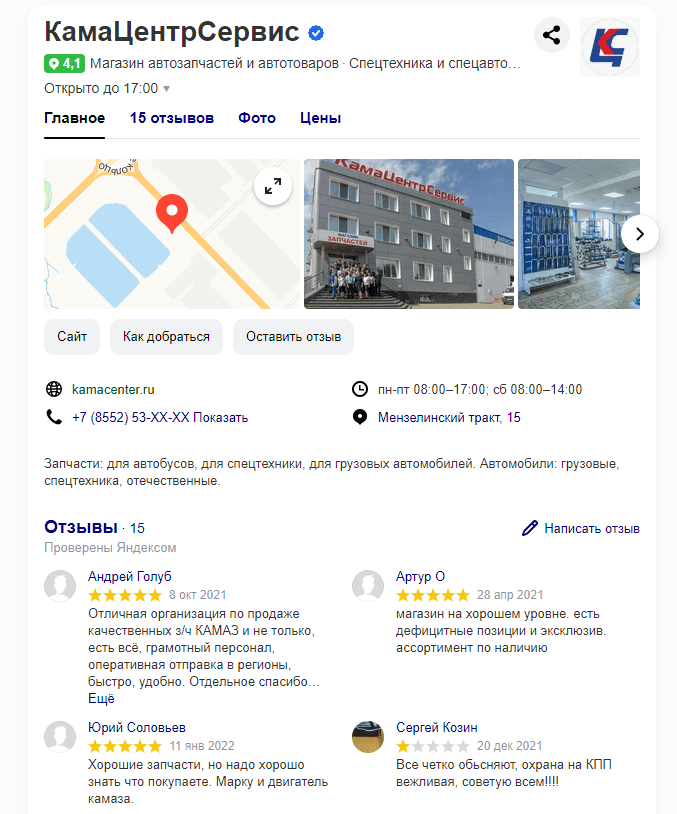
Task: Click the pencil icon to write a review
Action: pos(530,528)
